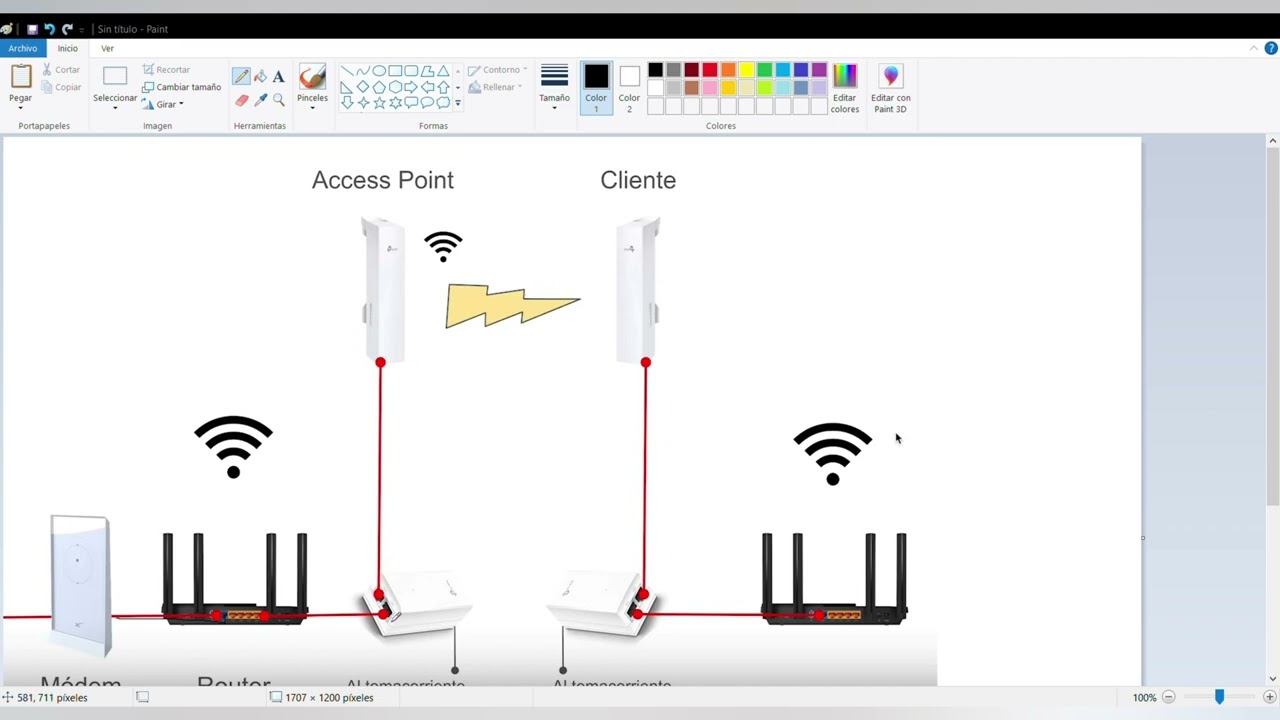Viewport: 1280px width, 720px height.
Task: Collapse the ribbon with chevron
Action: pos(1254,48)
